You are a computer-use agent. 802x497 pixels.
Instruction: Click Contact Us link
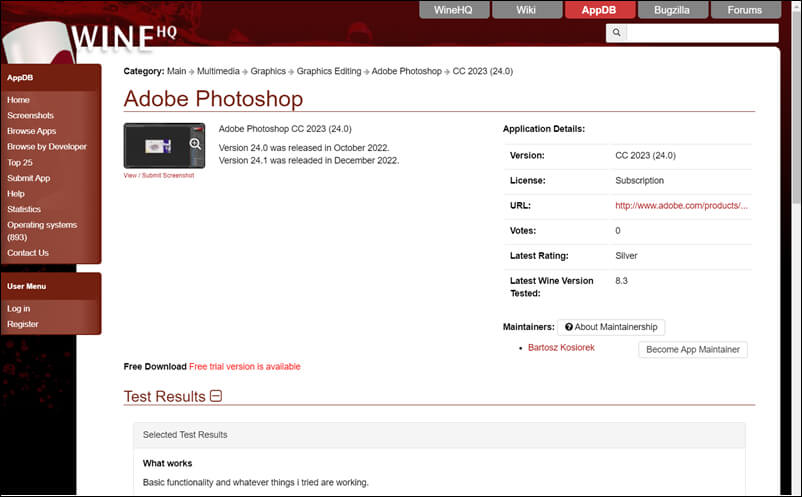coord(28,253)
